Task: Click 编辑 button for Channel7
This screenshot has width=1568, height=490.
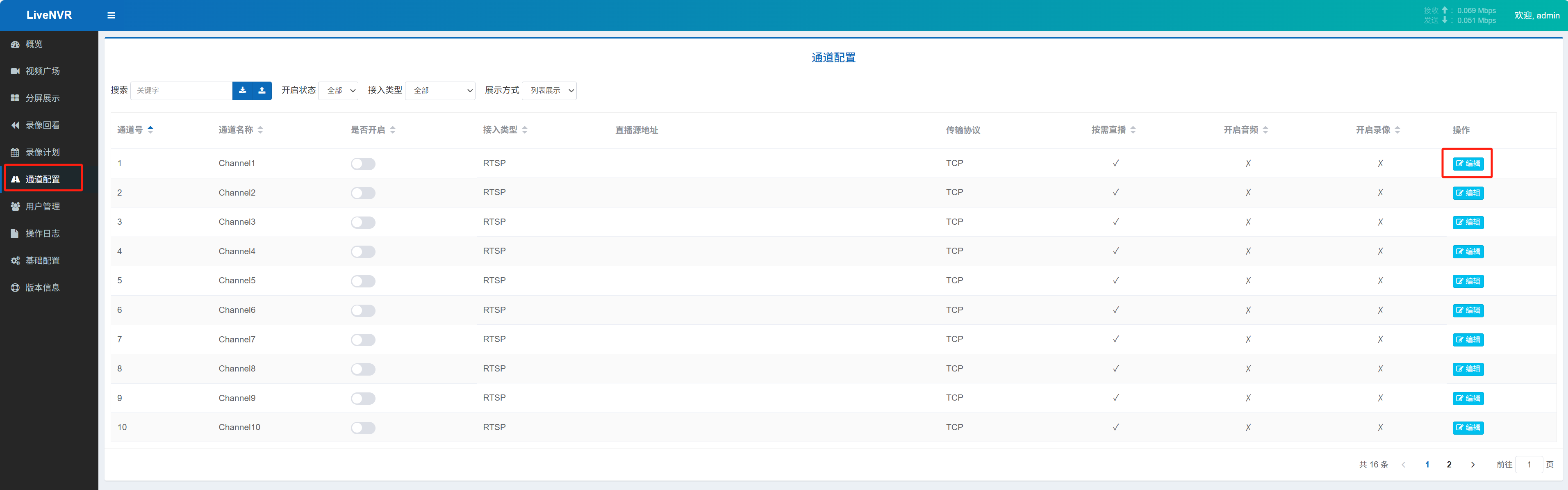Action: pyautogui.click(x=1468, y=340)
